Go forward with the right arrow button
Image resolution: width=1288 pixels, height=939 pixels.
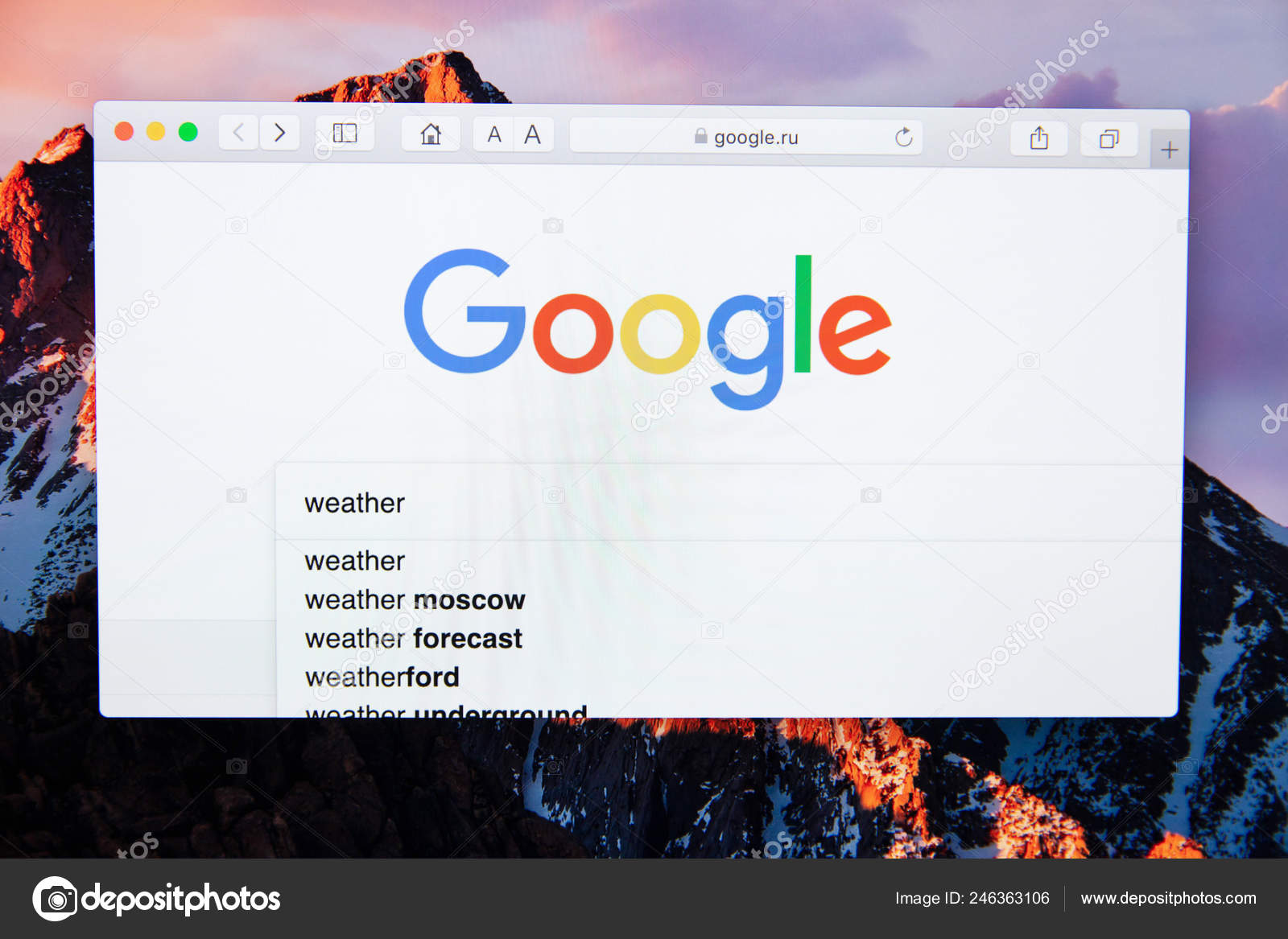(x=279, y=132)
